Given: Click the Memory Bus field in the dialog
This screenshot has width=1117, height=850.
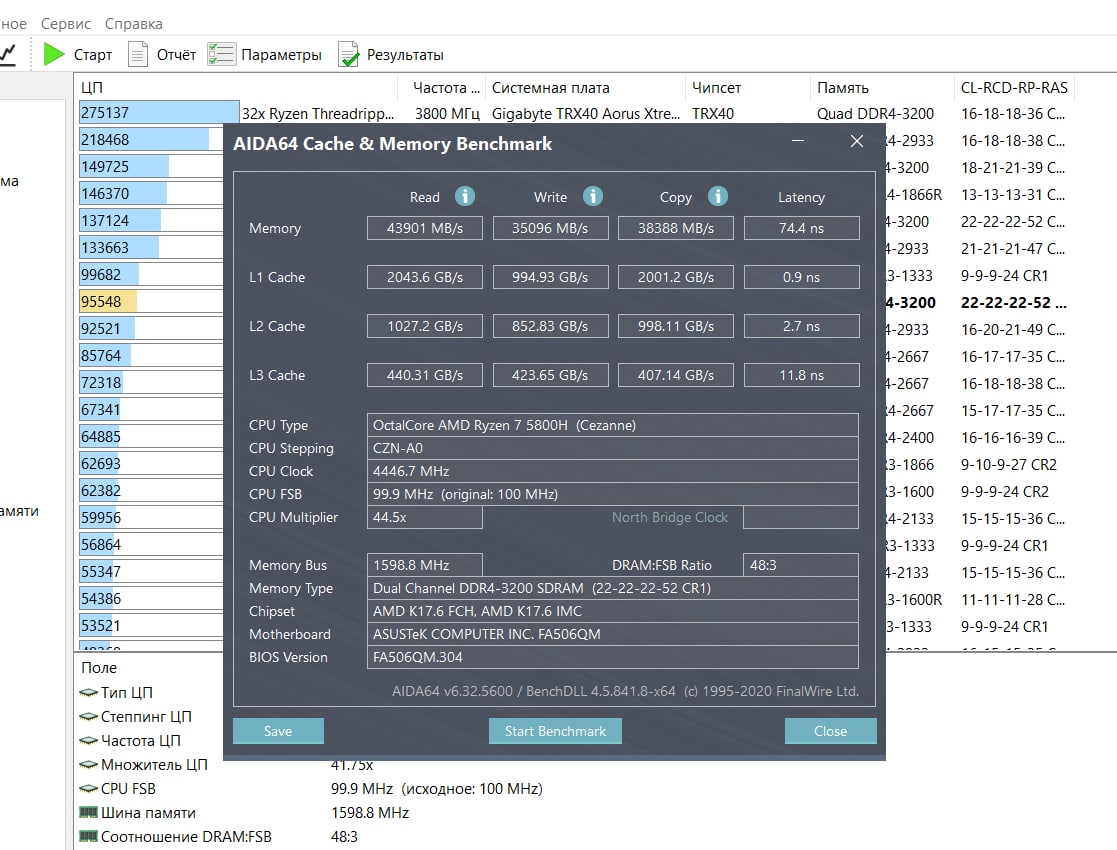Looking at the screenshot, I should [425, 565].
